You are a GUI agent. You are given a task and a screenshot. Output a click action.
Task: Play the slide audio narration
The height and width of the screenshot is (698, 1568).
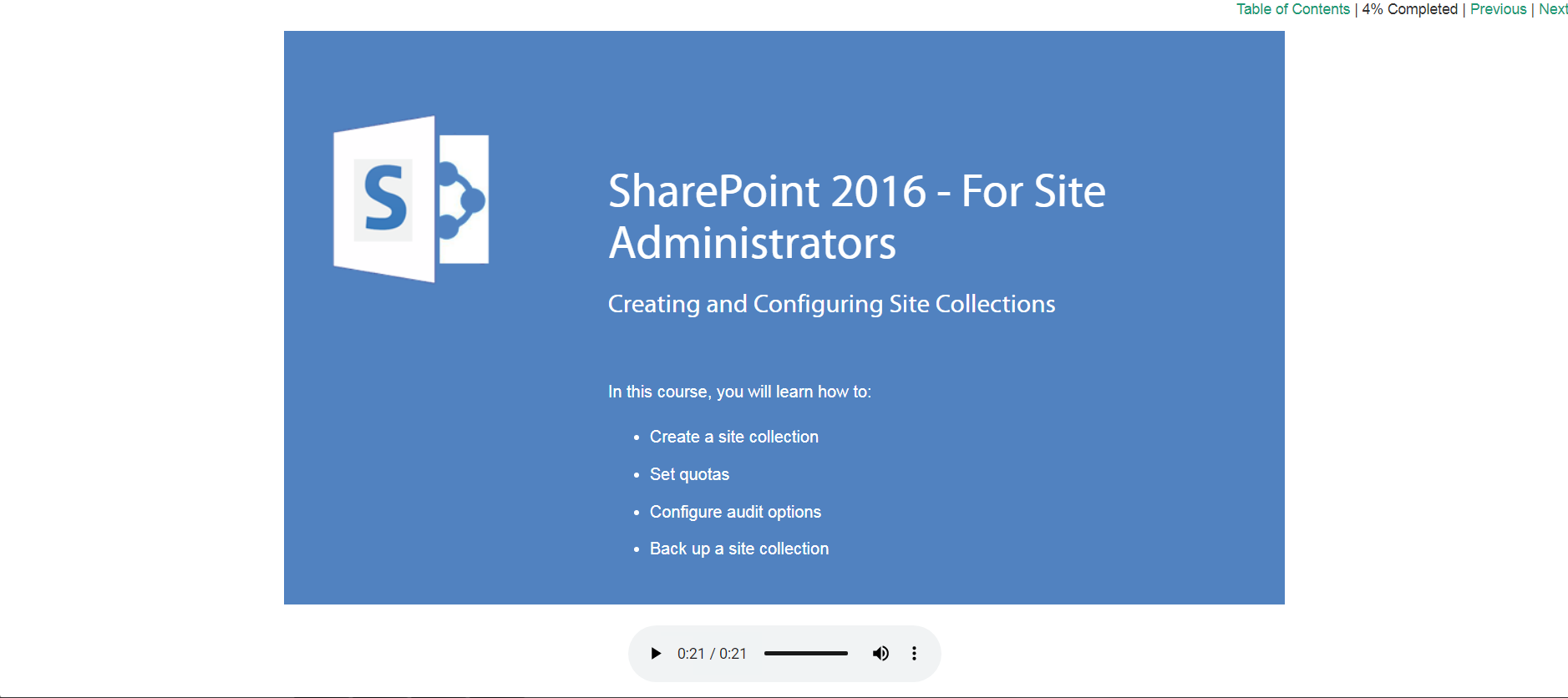656,654
